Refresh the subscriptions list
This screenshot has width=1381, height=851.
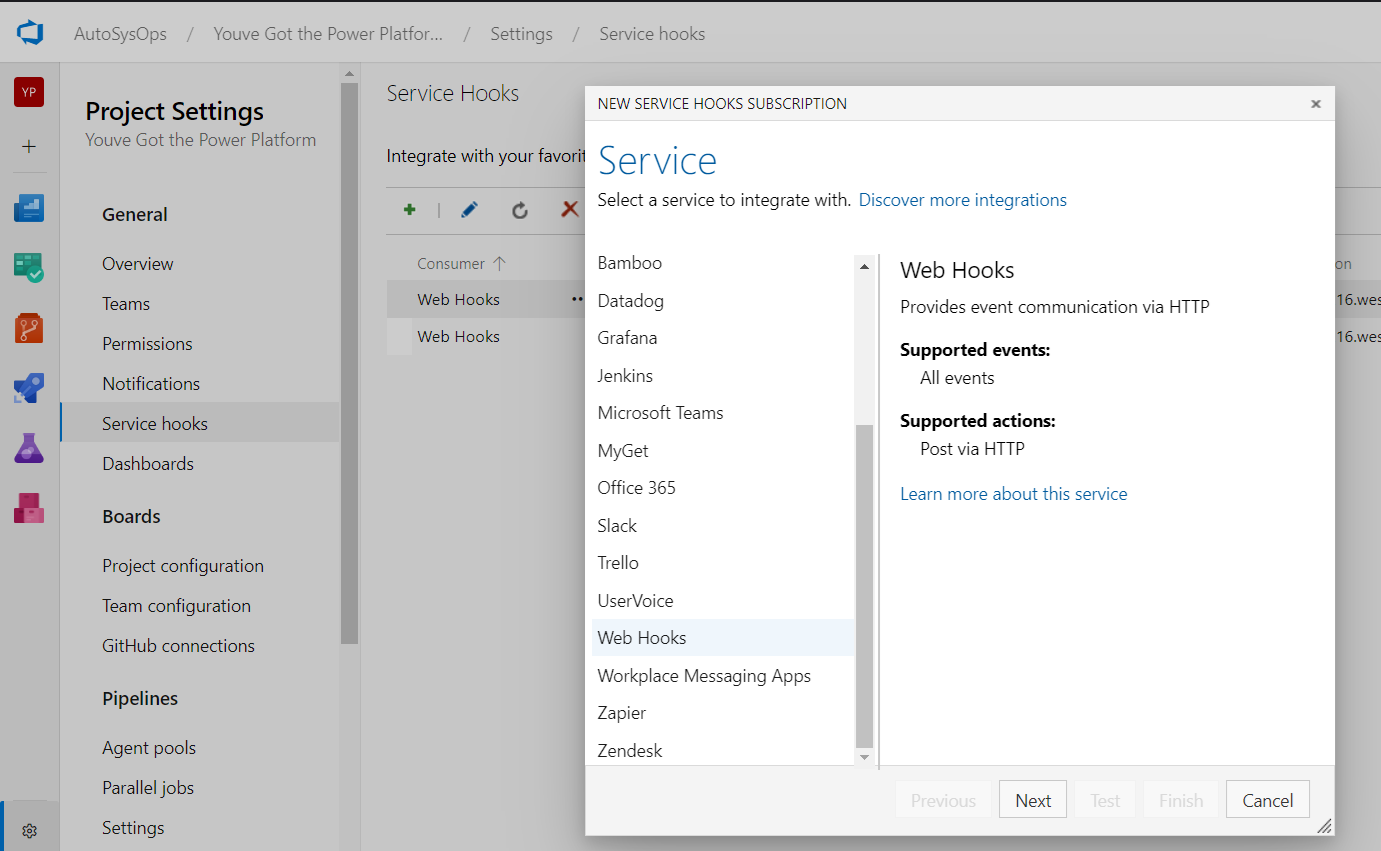[x=520, y=210]
